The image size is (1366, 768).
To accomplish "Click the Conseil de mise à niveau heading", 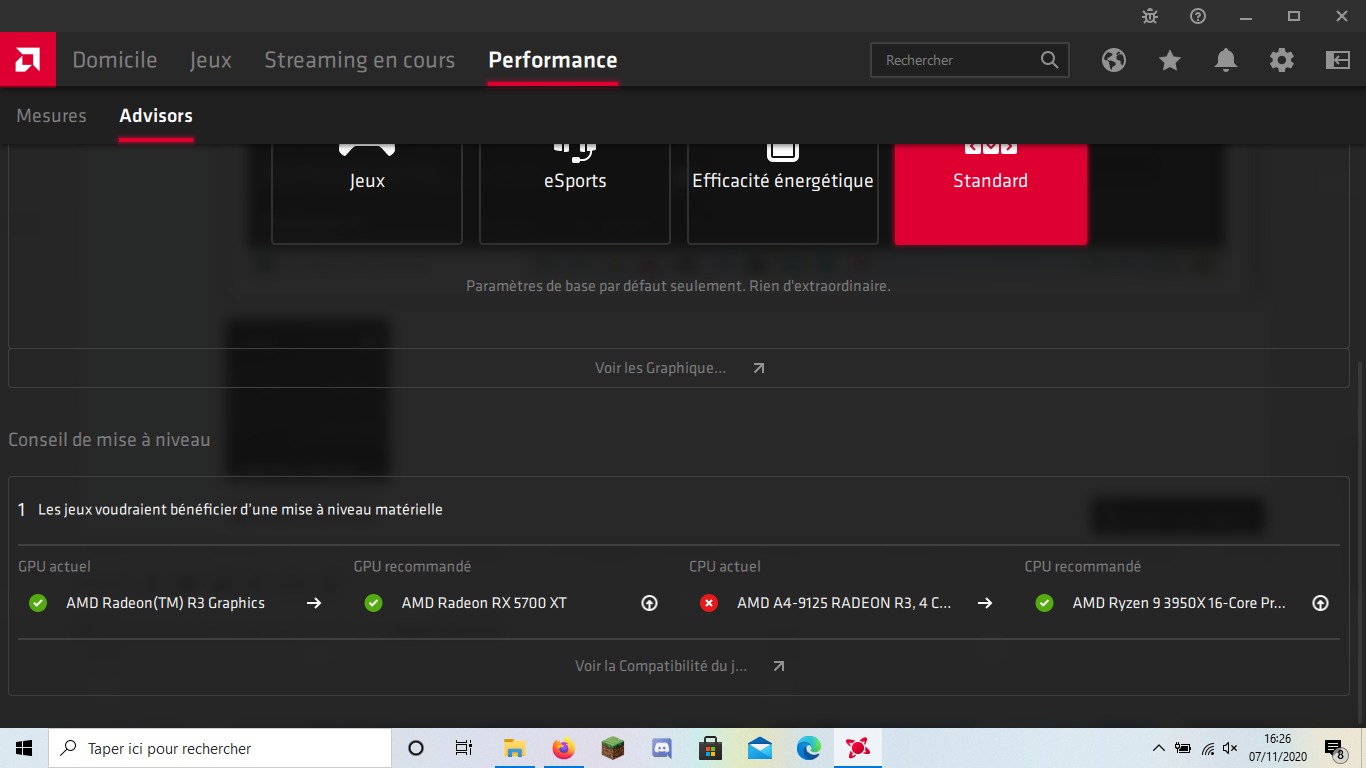I will click(109, 439).
